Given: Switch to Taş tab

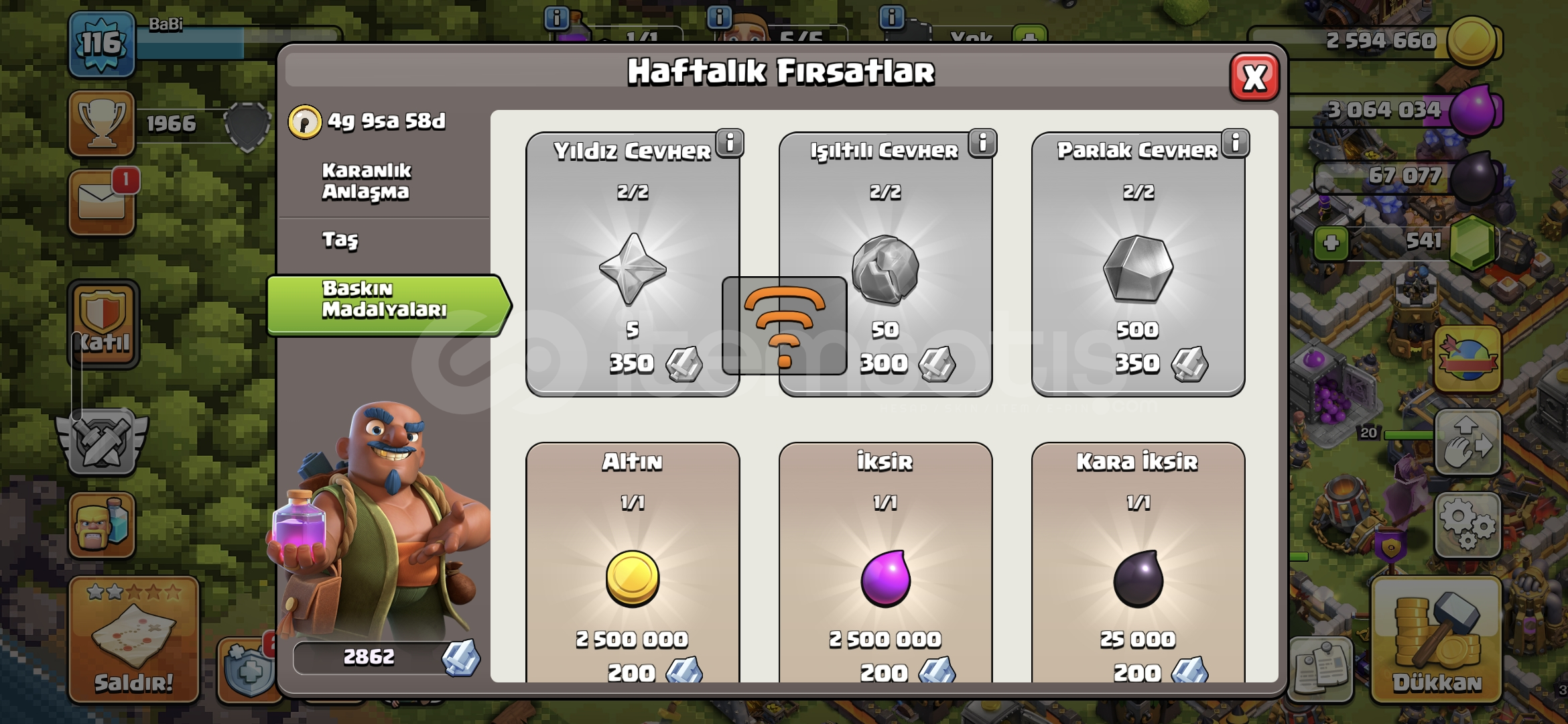Looking at the screenshot, I should click(340, 240).
